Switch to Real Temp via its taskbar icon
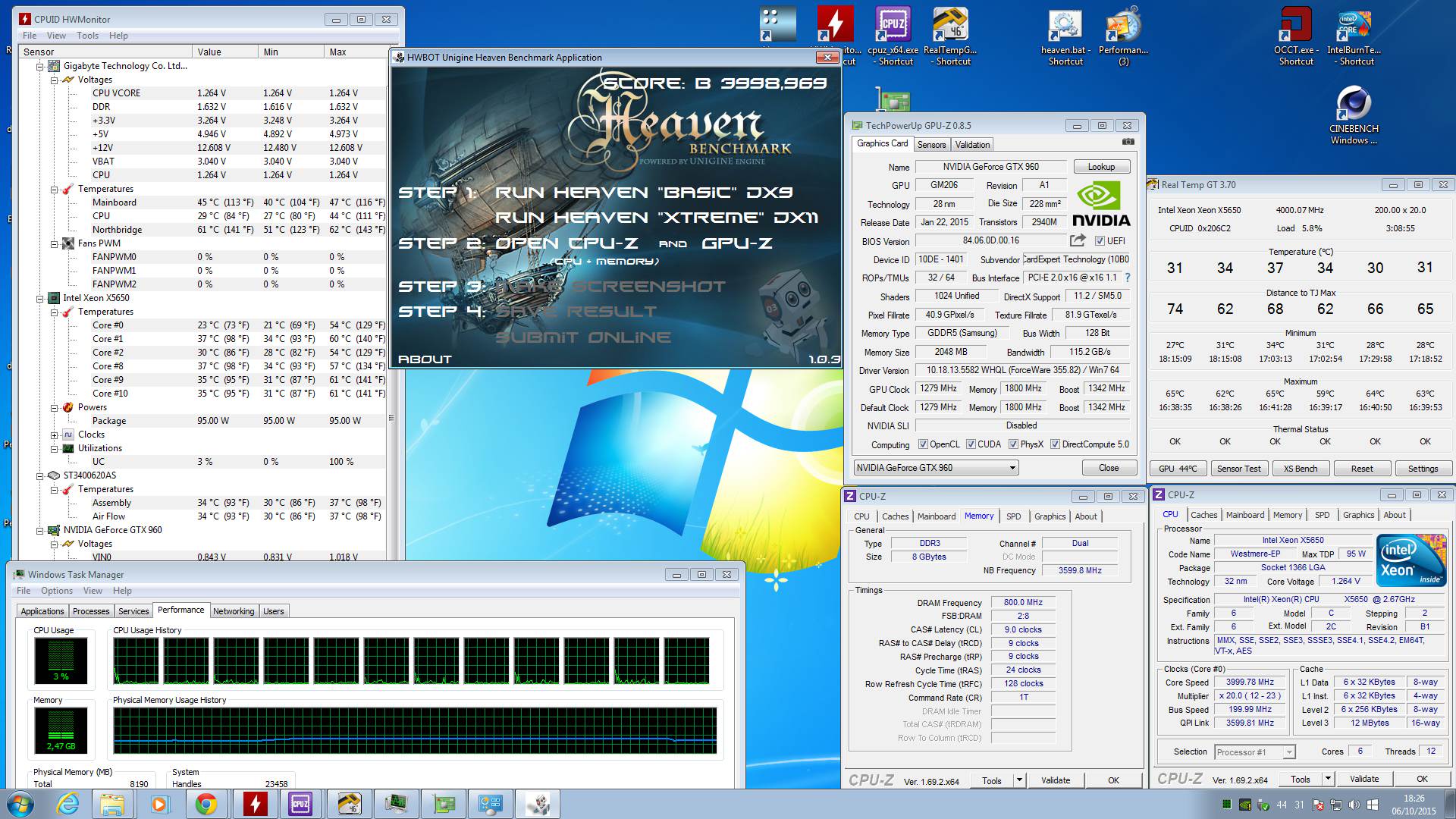This screenshot has width=1456, height=819. tap(348, 804)
